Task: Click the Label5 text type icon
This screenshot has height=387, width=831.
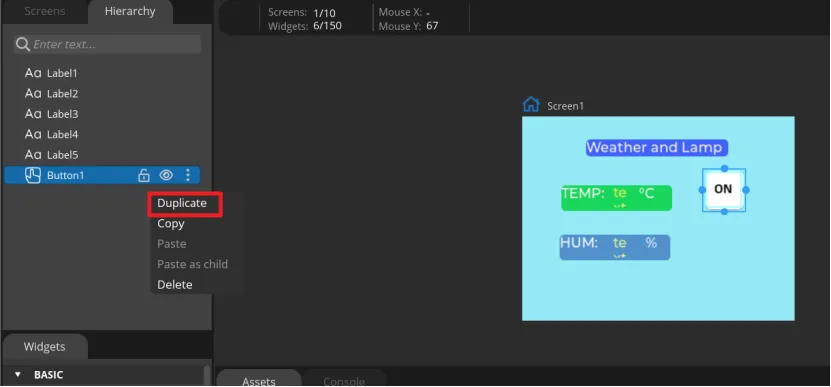Action: click(33, 155)
